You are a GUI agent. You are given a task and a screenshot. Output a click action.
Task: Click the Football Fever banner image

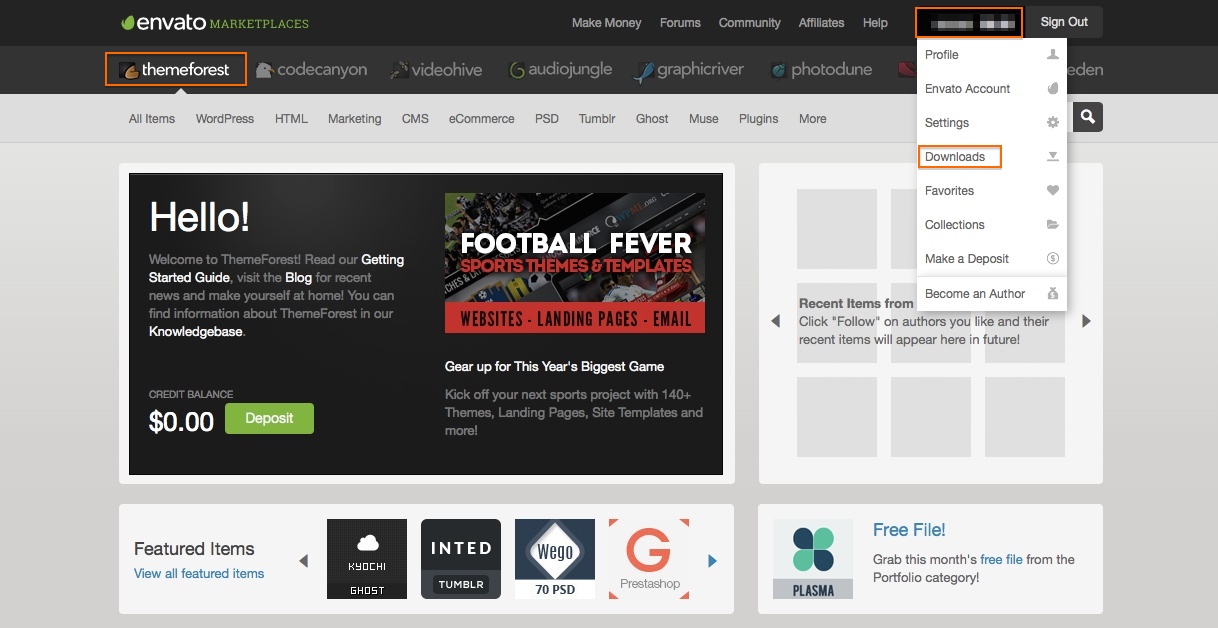tap(575, 262)
